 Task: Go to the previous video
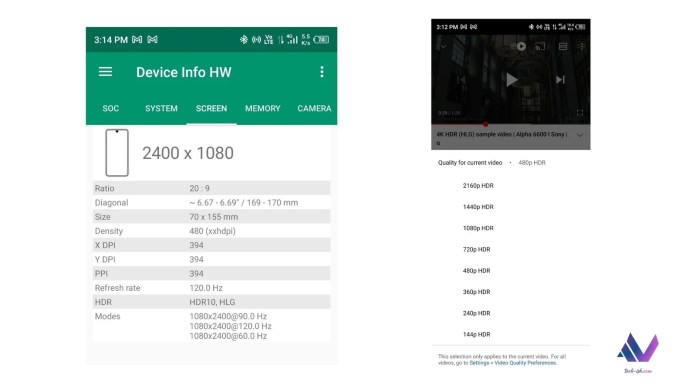click(x=461, y=79)
